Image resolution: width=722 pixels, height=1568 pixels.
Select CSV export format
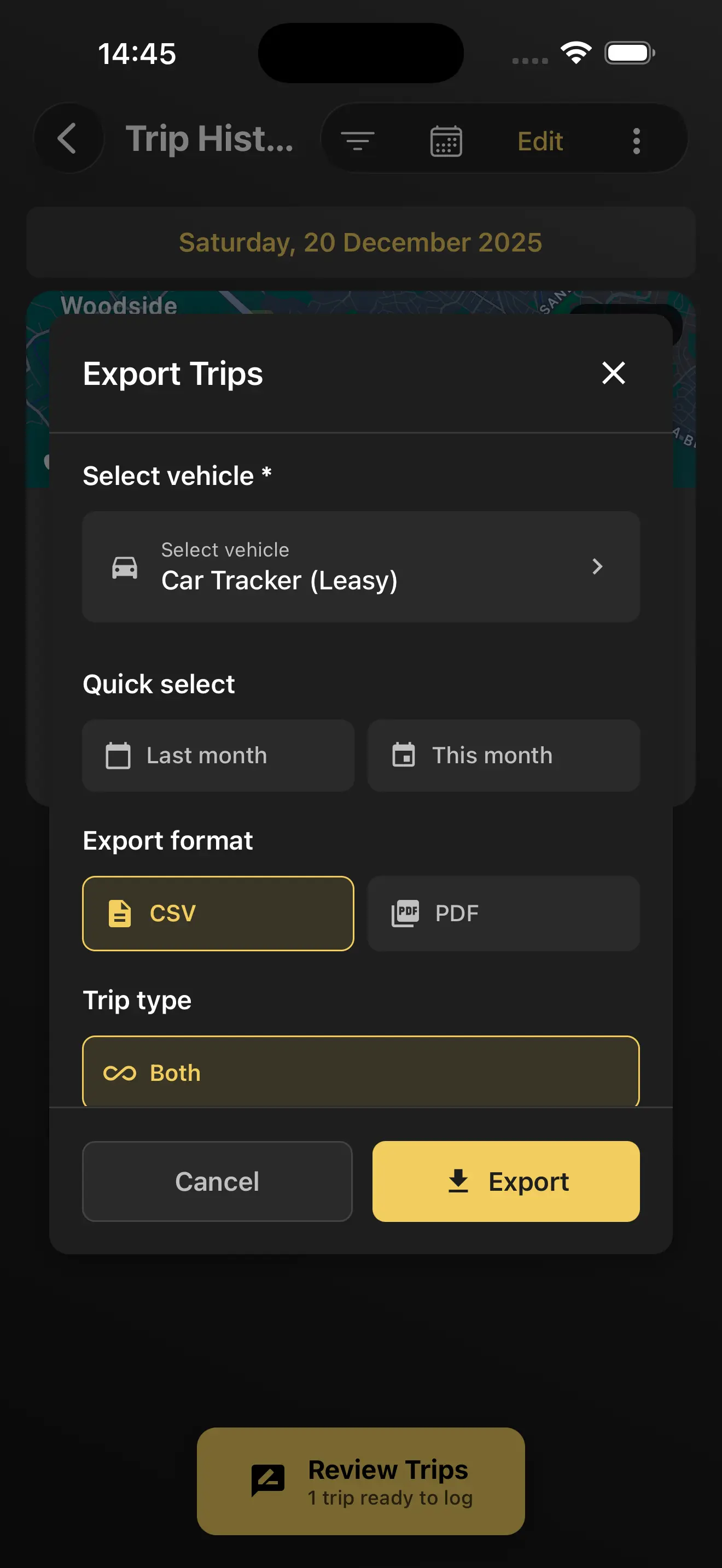pos(218,913)
